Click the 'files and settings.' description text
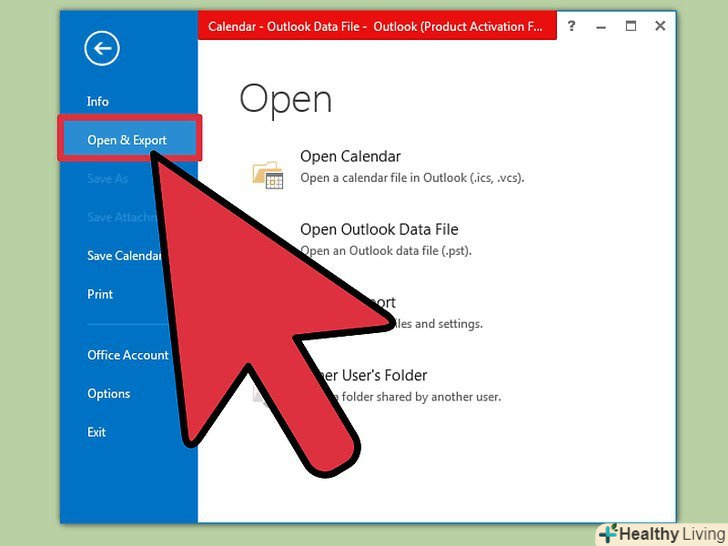 (438, 324)
